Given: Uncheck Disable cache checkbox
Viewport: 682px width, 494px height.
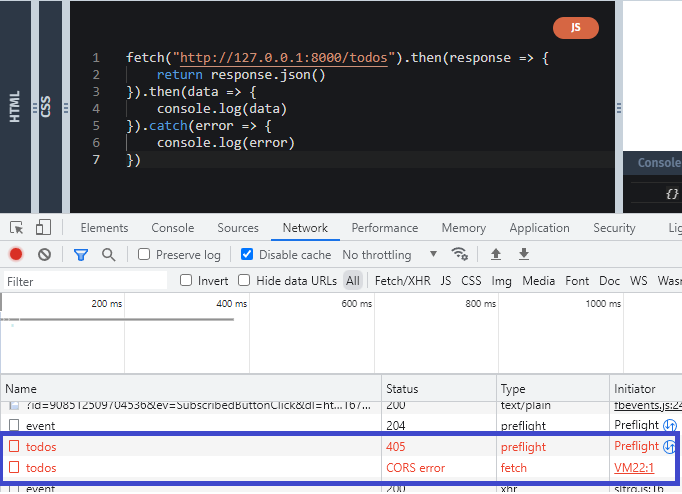Looking at the screenshot, I should pos(247,254).
